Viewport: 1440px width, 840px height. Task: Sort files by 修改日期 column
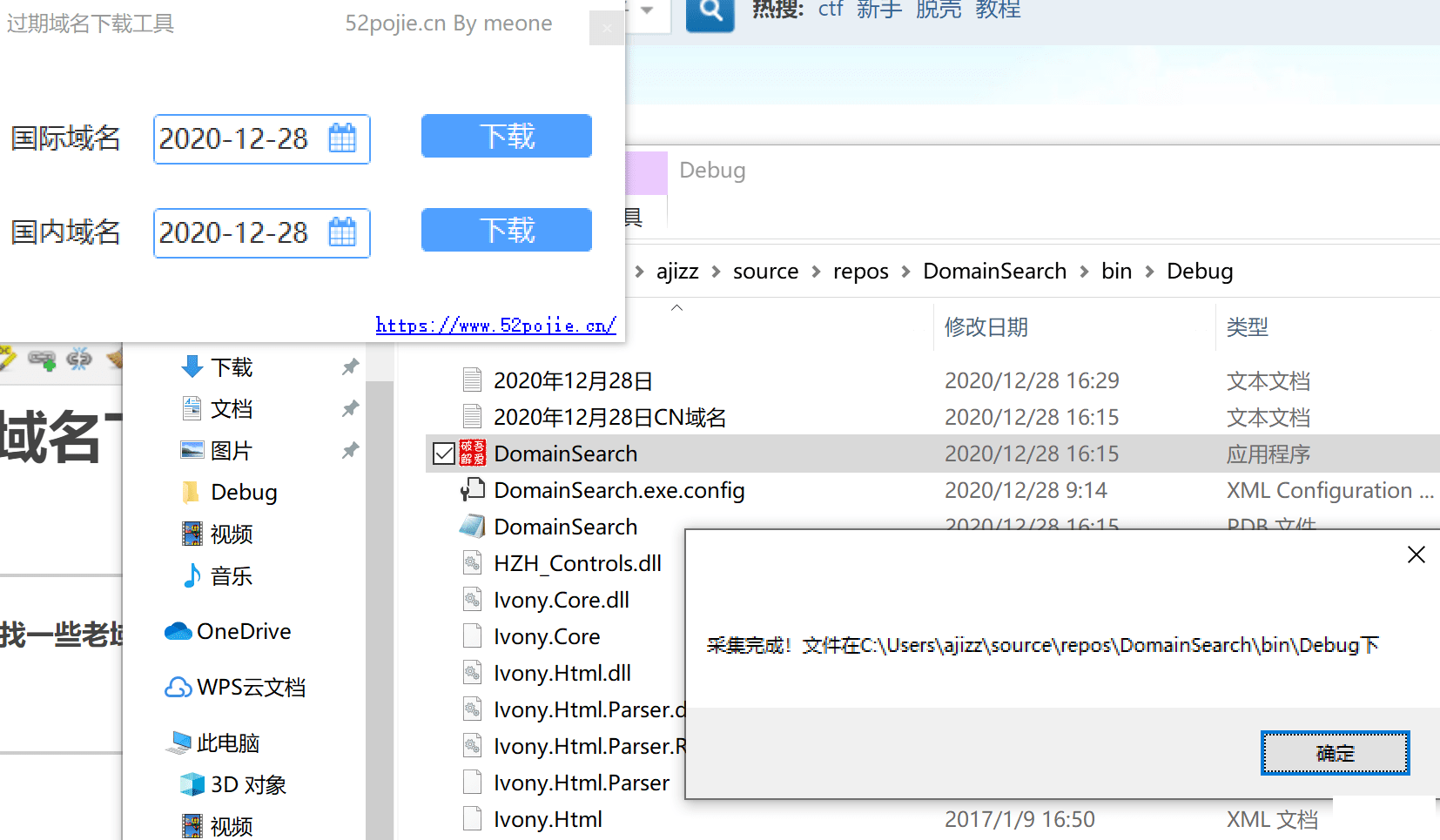(x=986, y=327)
